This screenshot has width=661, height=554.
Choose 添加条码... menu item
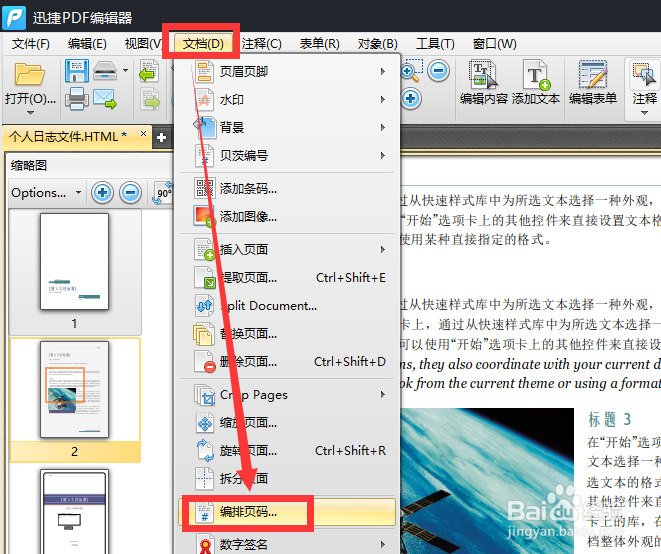[287, 188]
